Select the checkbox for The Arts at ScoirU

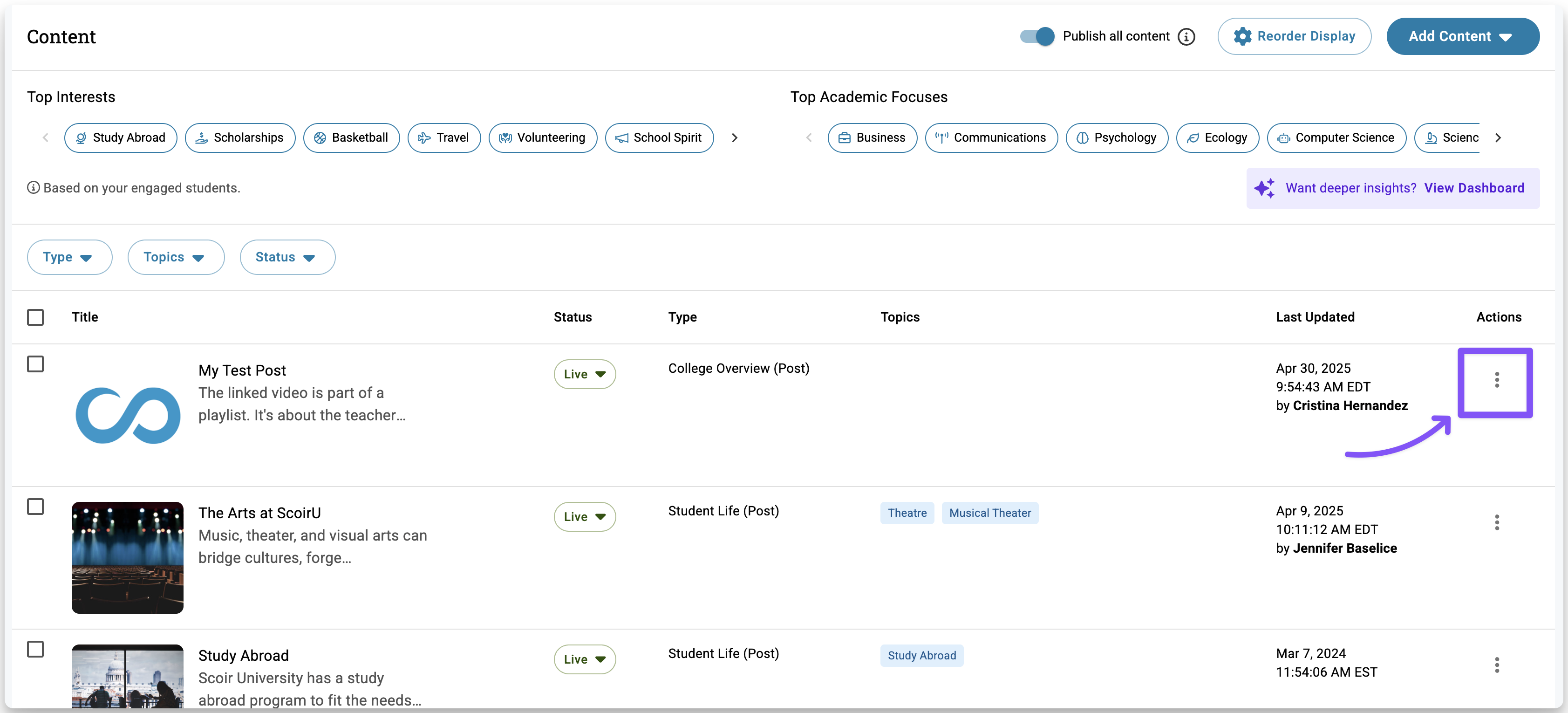pos(35,507)
